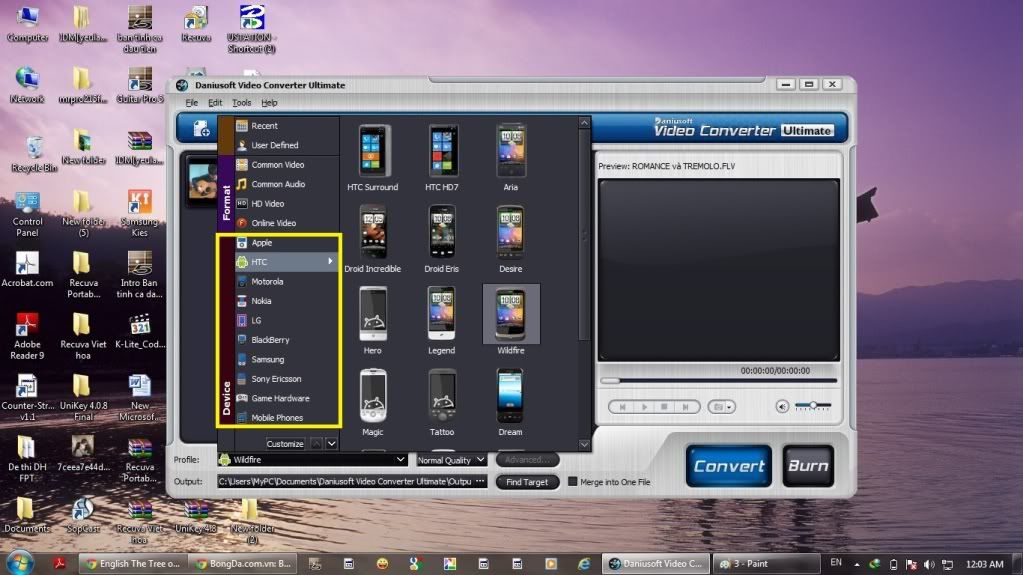Open the Recent formats category
Image resolution: width=1023 pixels, height=575 pixels.
click(x=287, y=125)
